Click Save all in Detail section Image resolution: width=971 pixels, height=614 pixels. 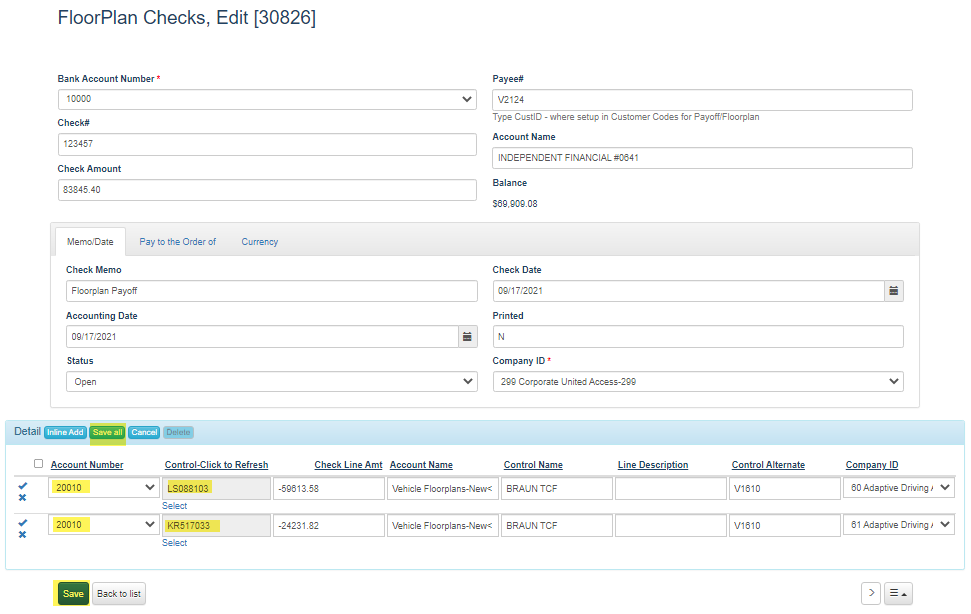pos(108,432)
